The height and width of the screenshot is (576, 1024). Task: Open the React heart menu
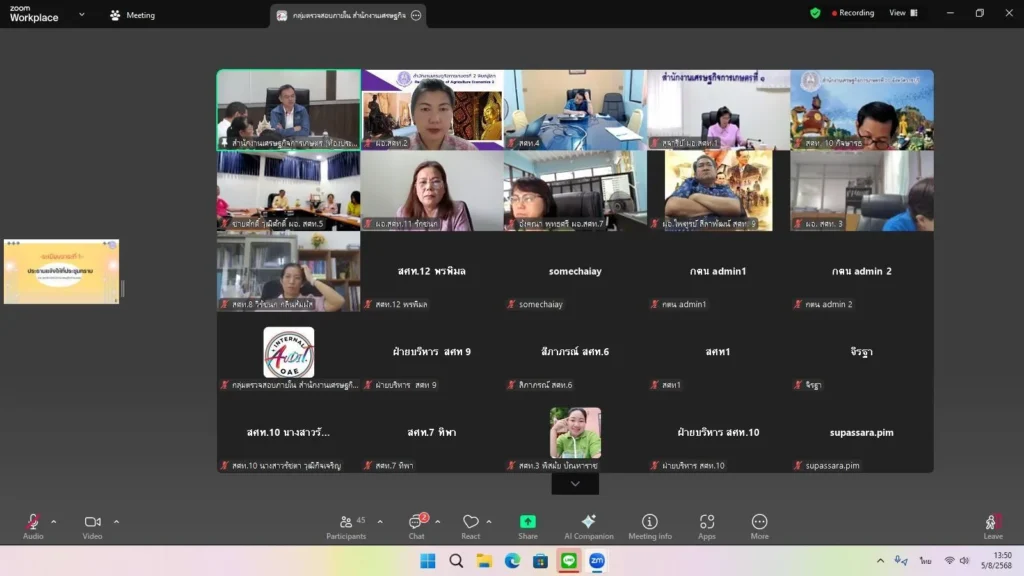(470, 526)
